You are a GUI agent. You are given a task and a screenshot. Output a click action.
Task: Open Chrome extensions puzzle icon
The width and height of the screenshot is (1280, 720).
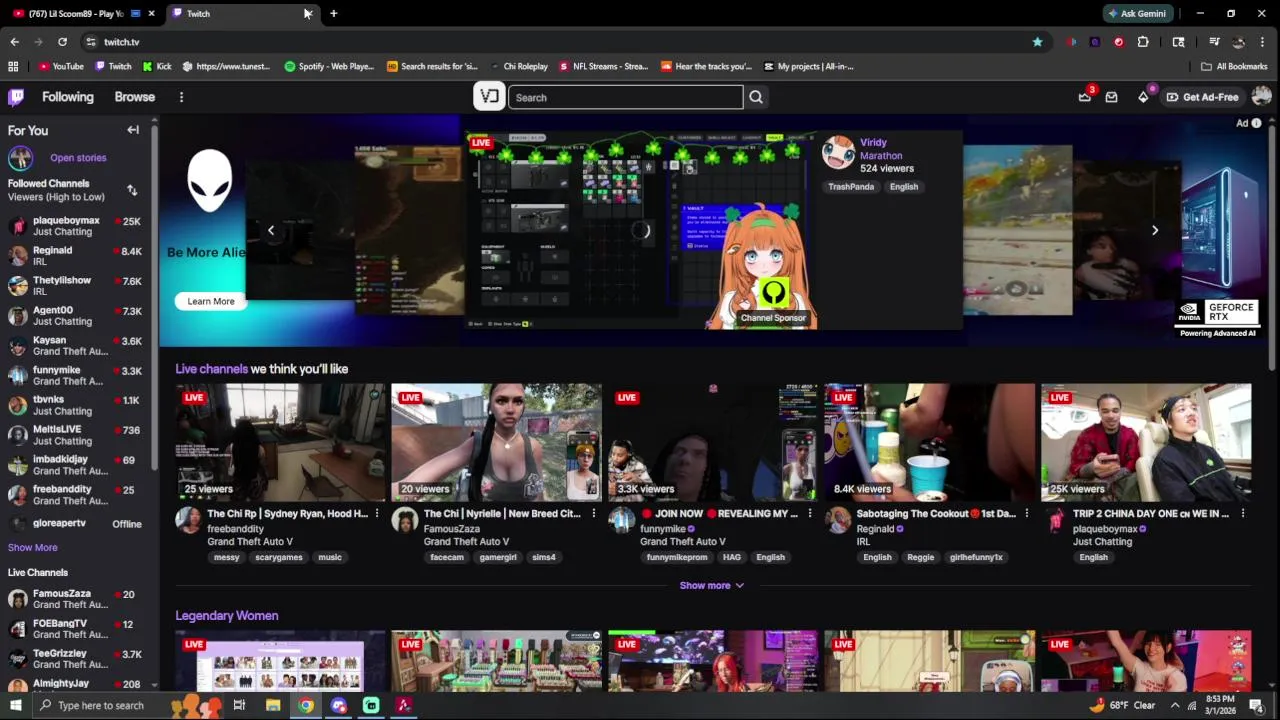coord(1143,42)
